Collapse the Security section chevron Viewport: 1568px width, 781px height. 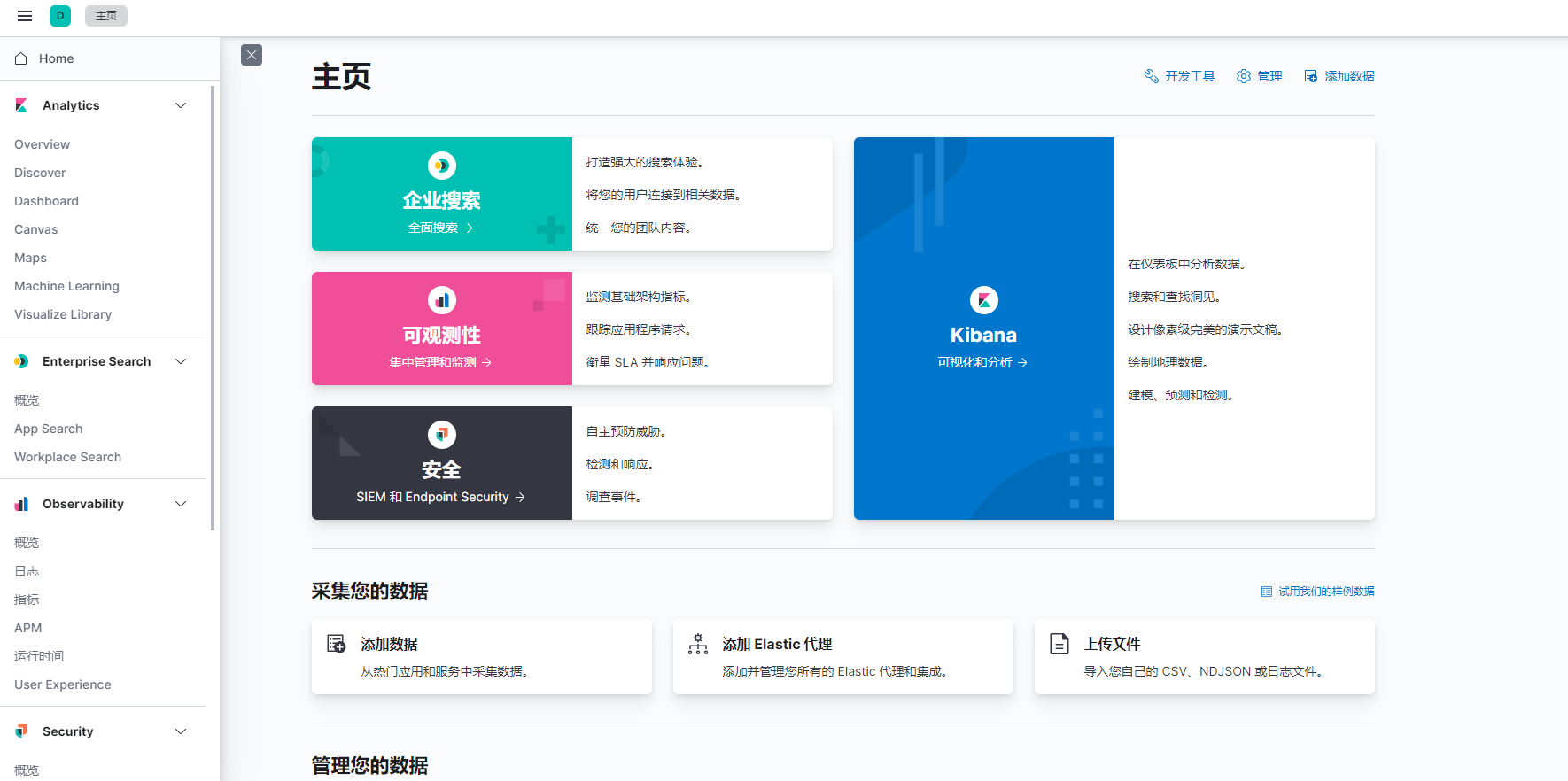click(181, 731)
